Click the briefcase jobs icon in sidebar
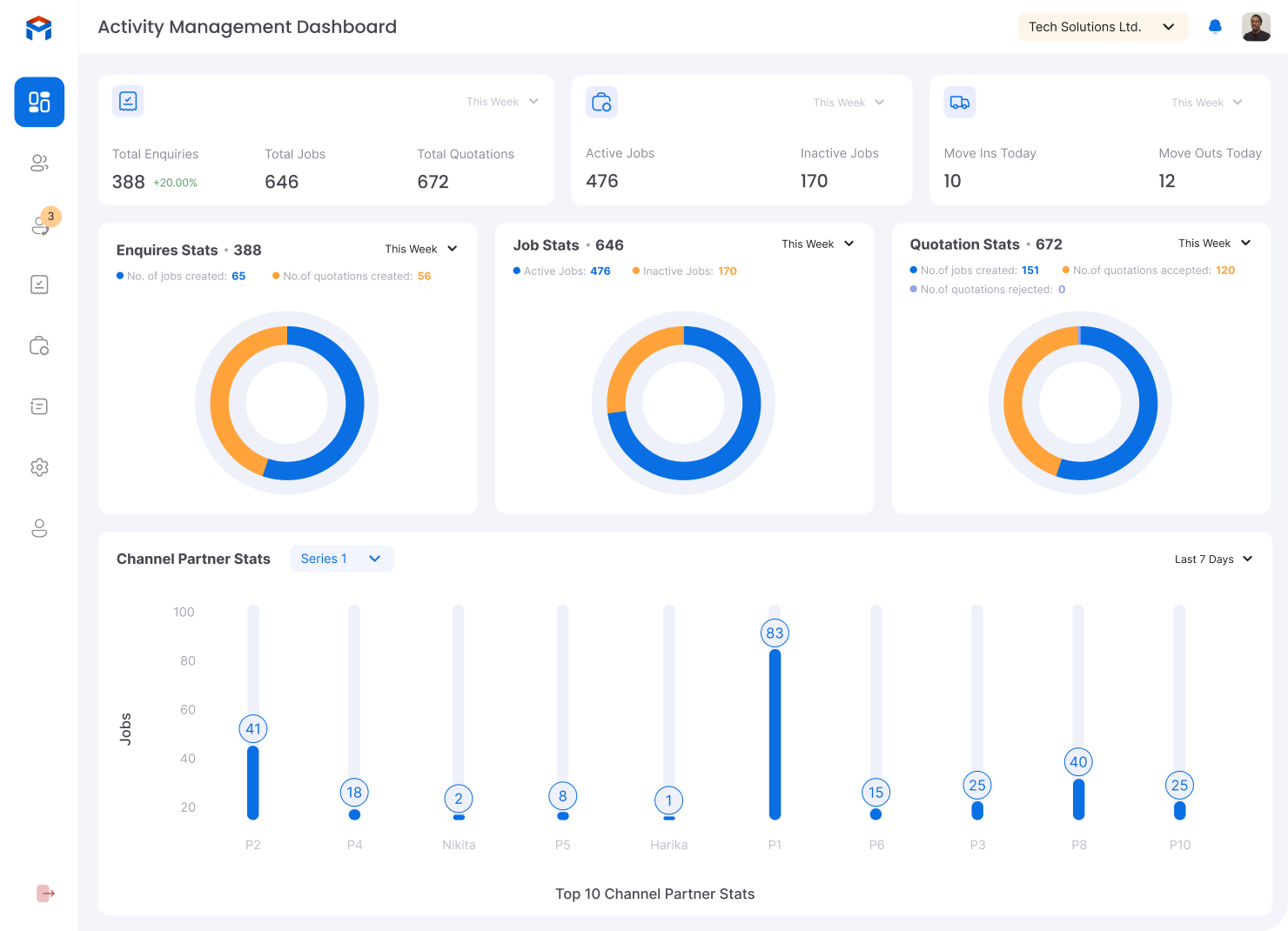The image size is (1288, 931). pos(39,345)
